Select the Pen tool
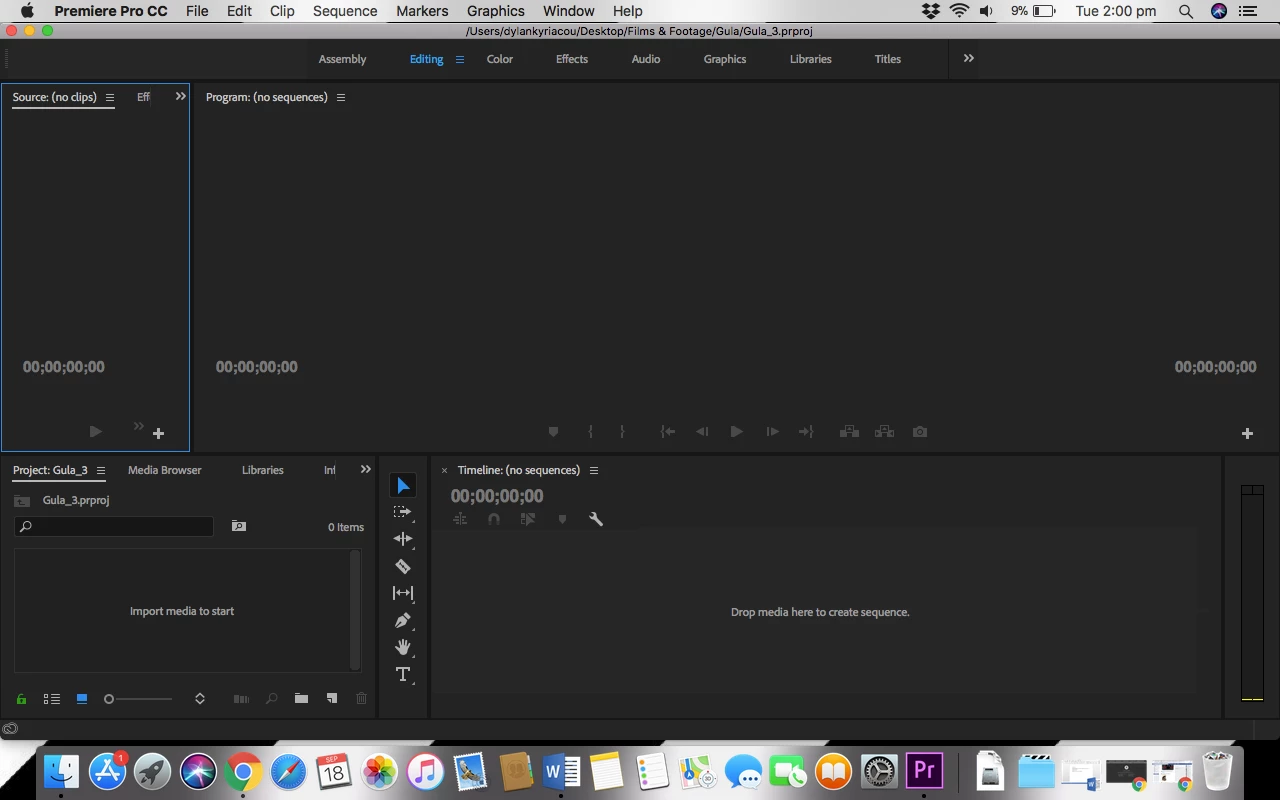1280x800 pixels. point(403,620)
